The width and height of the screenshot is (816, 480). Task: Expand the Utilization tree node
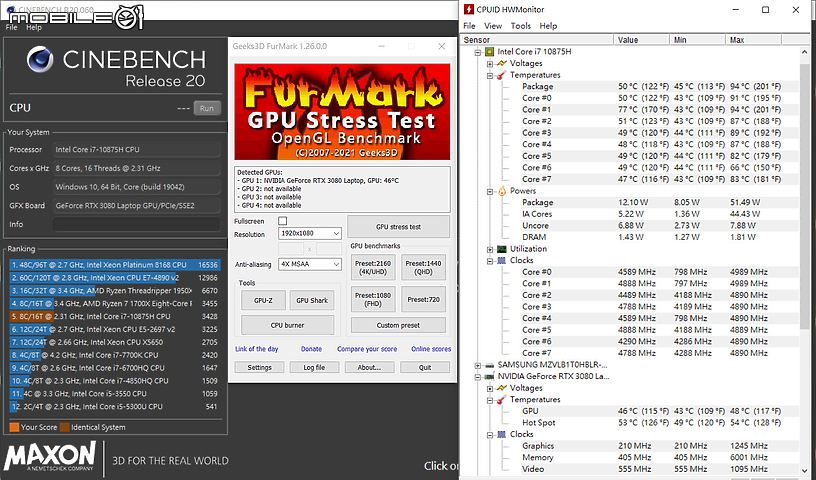tap(490, 249)
